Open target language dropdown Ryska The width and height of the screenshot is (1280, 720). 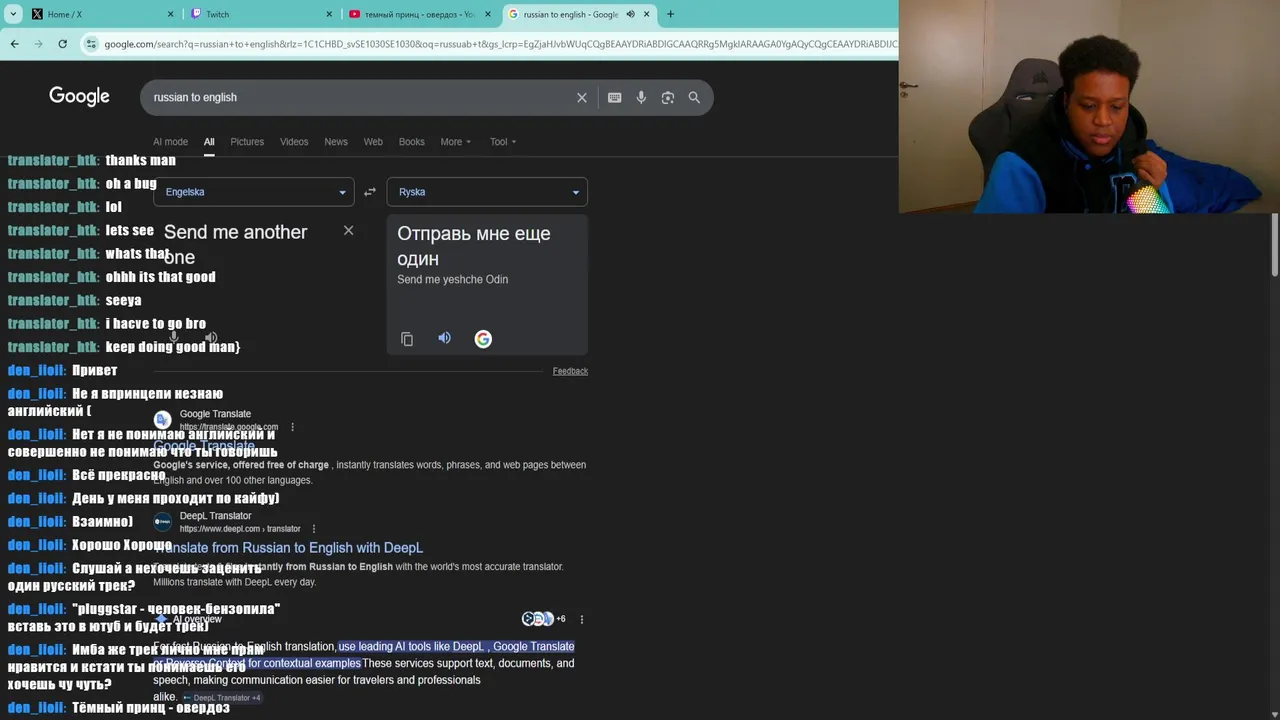coord(487,192)
